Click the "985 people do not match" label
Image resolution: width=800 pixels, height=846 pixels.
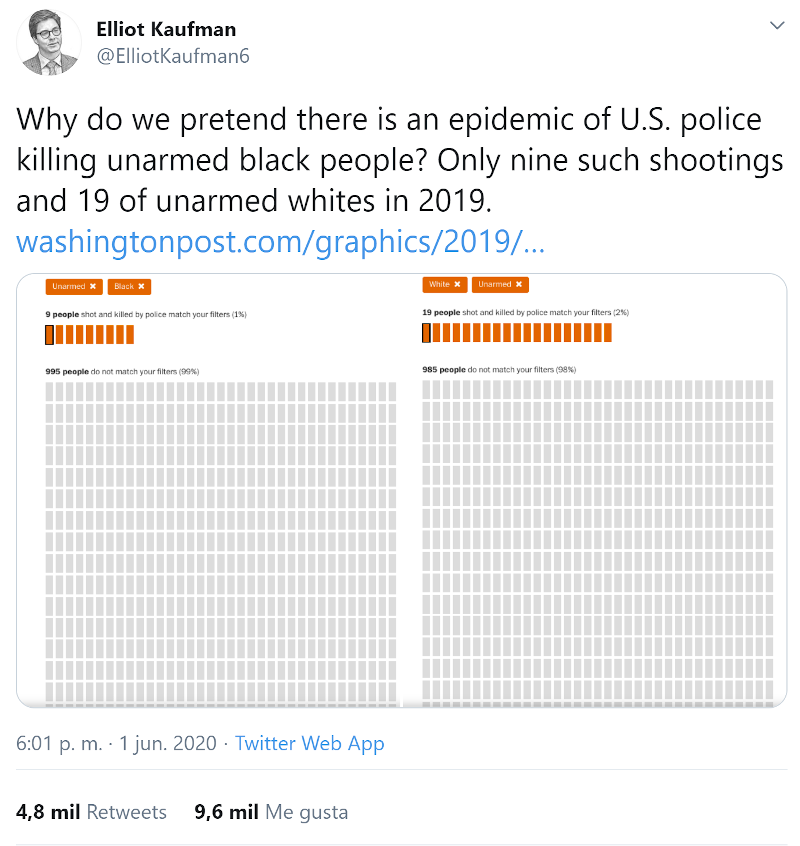(499, 369)
